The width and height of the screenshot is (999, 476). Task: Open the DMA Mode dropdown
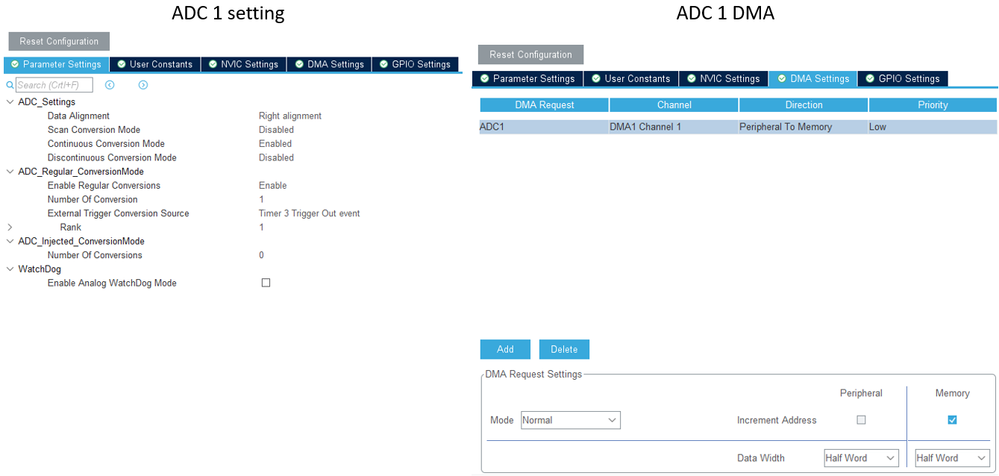pyautogui.click(x=571, y=421)
